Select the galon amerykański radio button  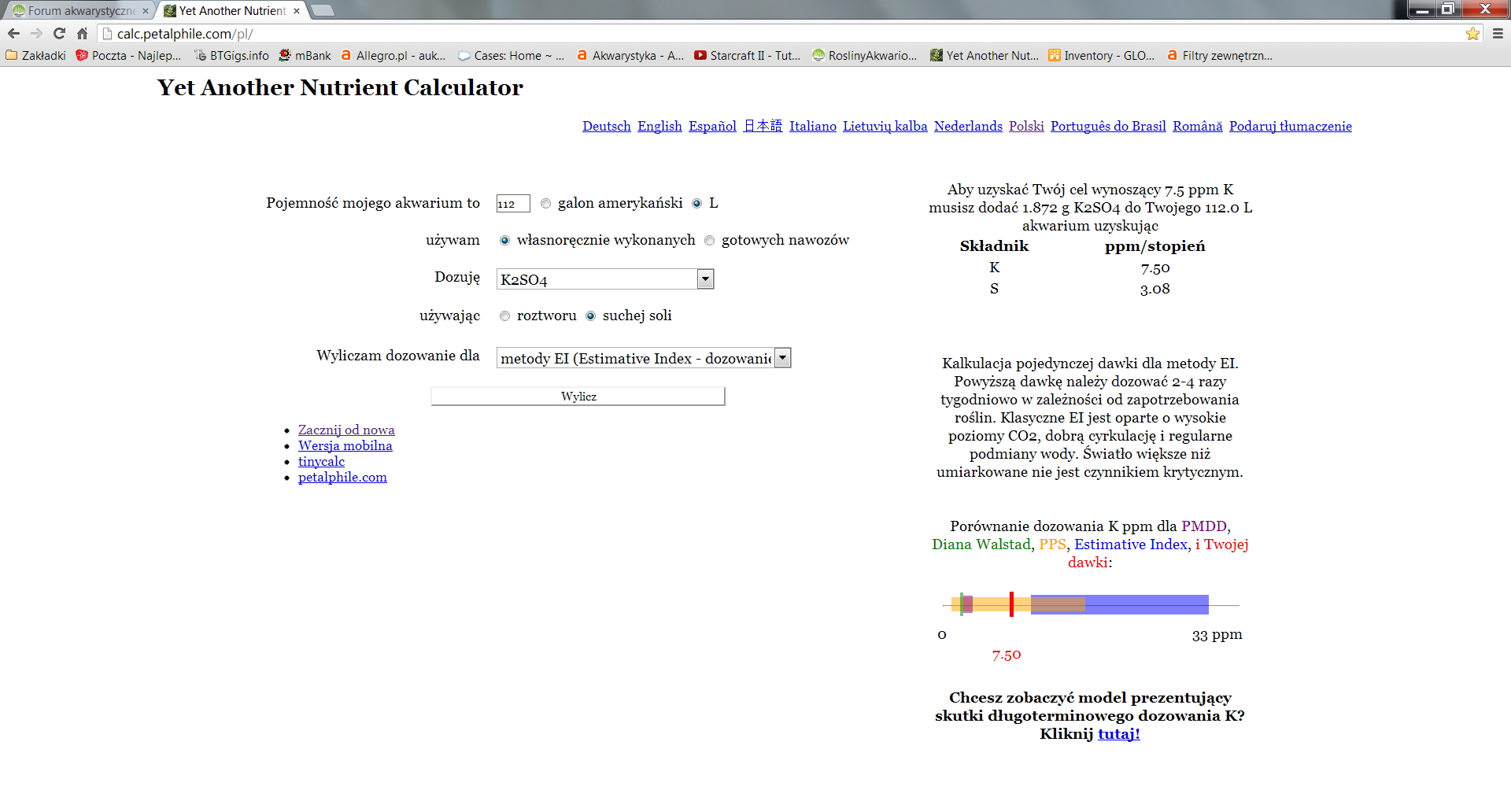(545, 204)
